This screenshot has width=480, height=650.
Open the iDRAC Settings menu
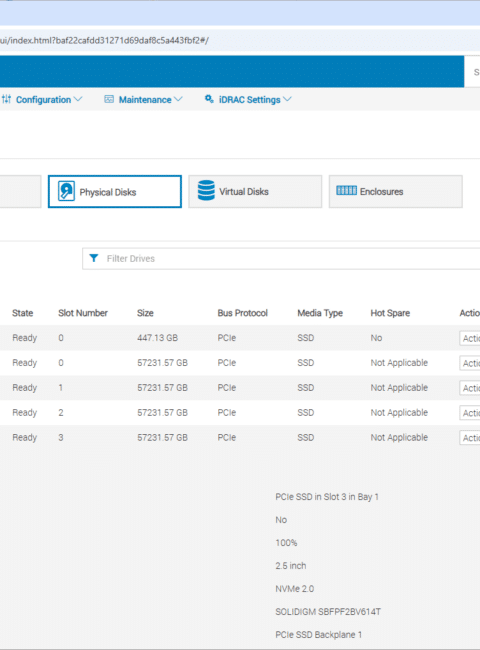point(248,100)
